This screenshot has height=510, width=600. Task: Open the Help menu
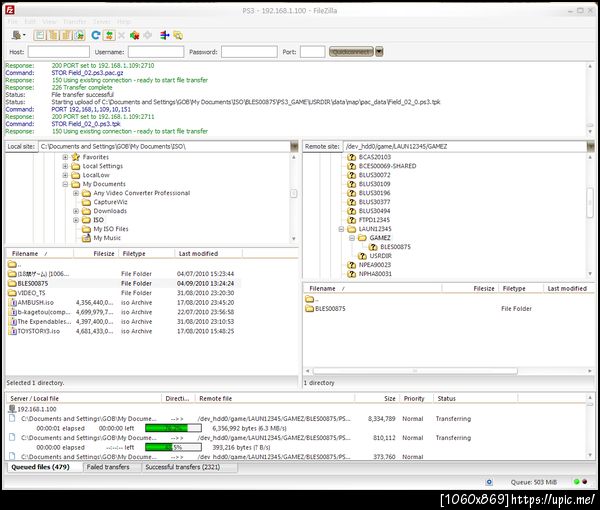pos(124,22)
